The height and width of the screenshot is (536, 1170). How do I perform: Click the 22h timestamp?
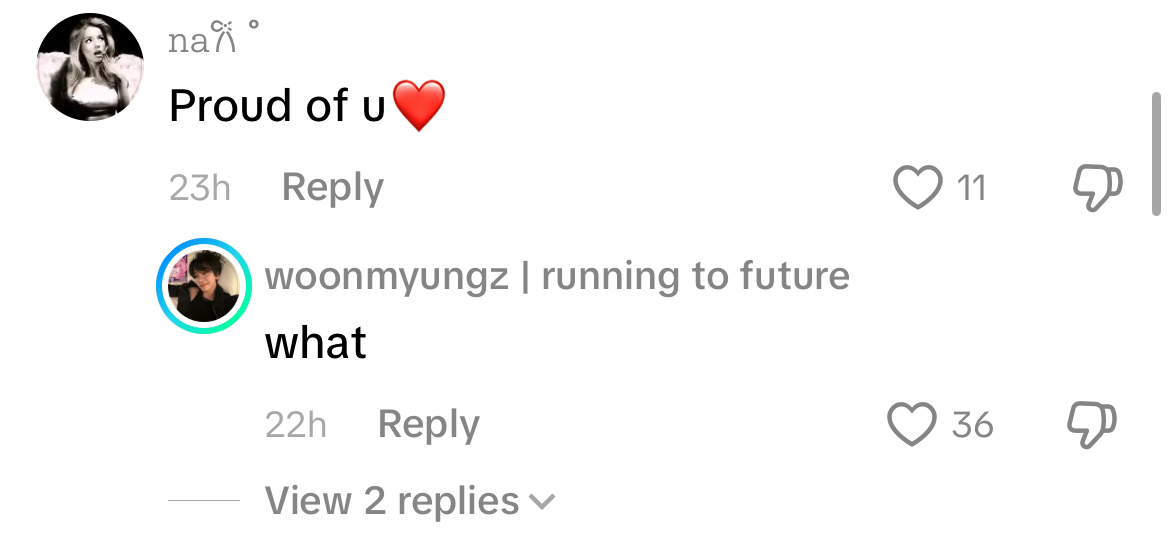(295, 425)
